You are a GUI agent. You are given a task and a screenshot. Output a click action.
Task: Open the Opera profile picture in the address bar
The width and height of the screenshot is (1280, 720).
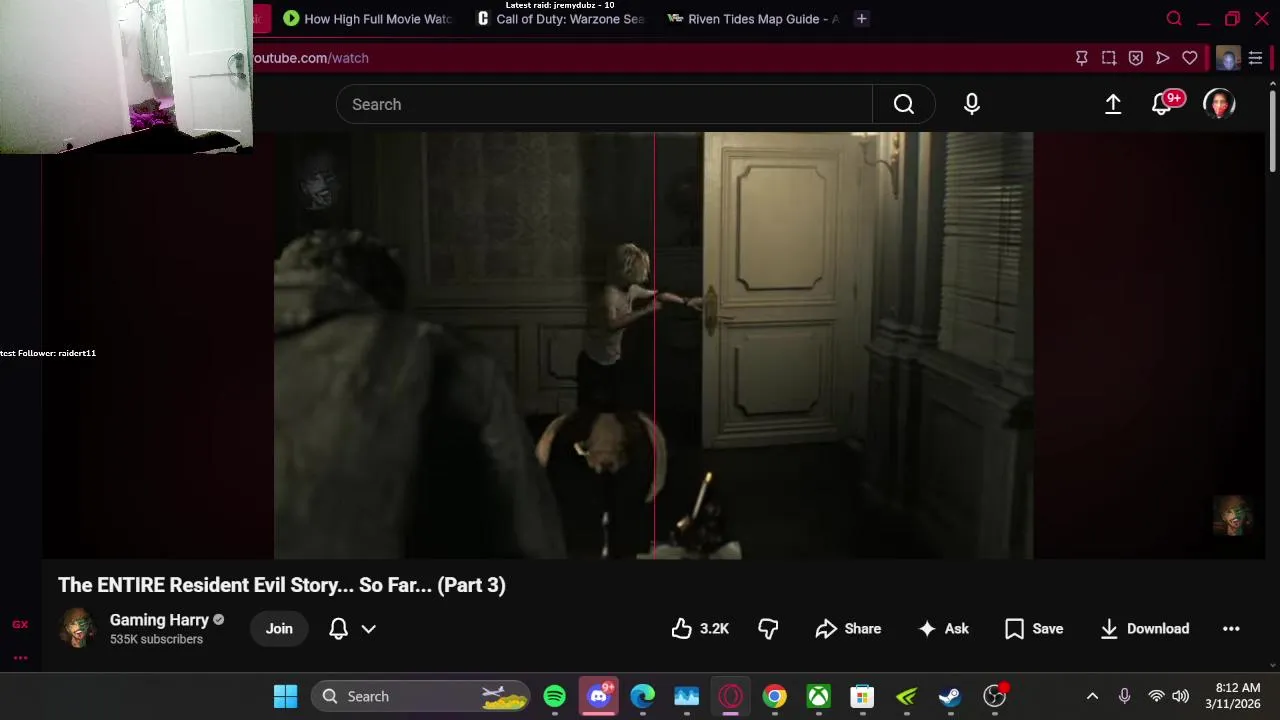click(x=1228, y=58)
